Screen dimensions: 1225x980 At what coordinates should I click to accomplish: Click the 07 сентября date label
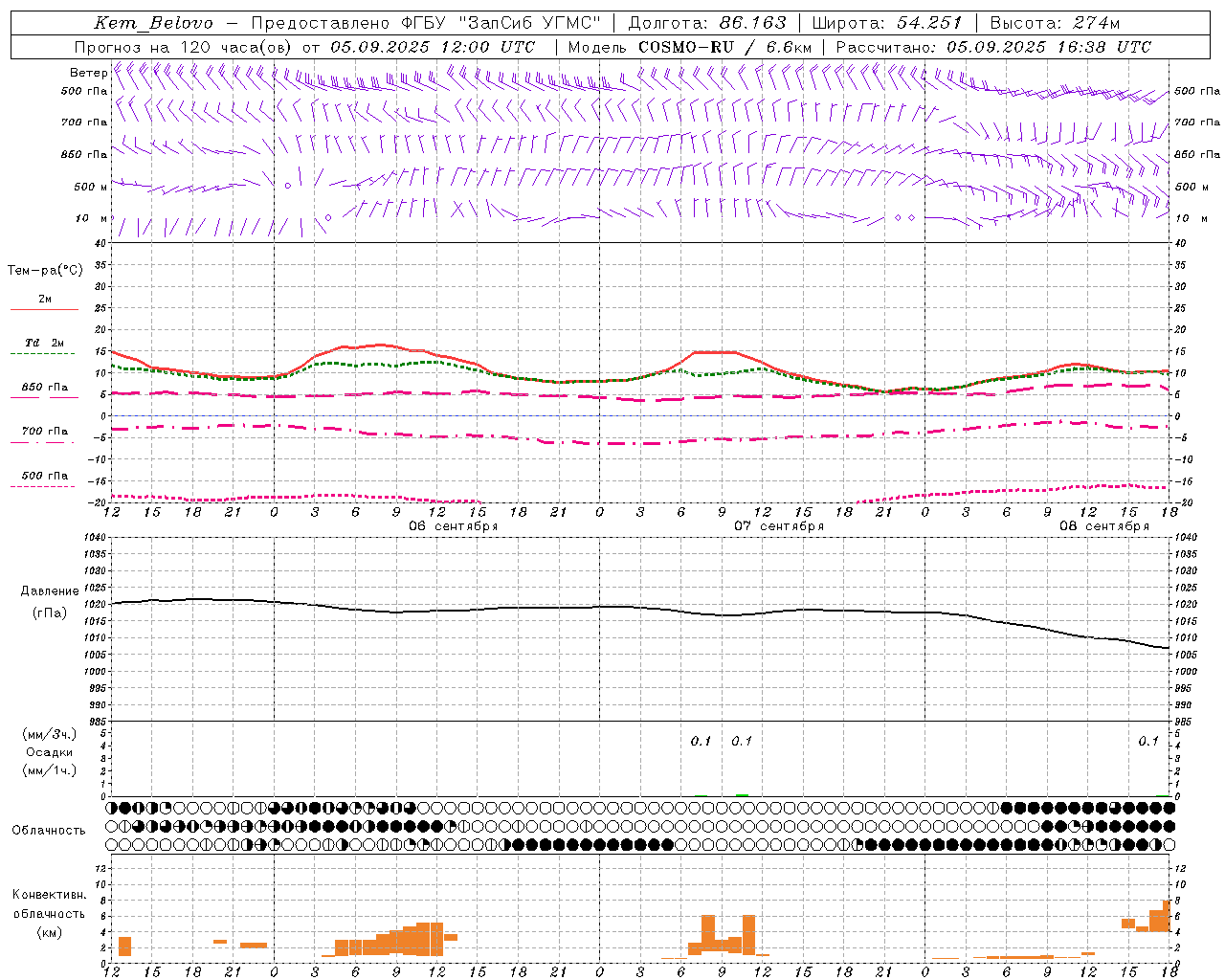pyautogui.click(x=779, y=526)
